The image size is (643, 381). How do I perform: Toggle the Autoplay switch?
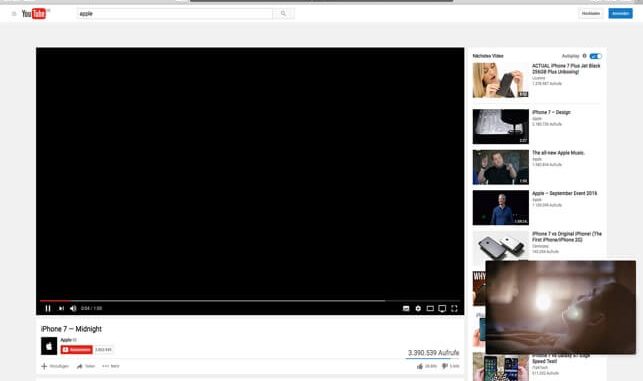pyautogui.click(x=595, y=56)
